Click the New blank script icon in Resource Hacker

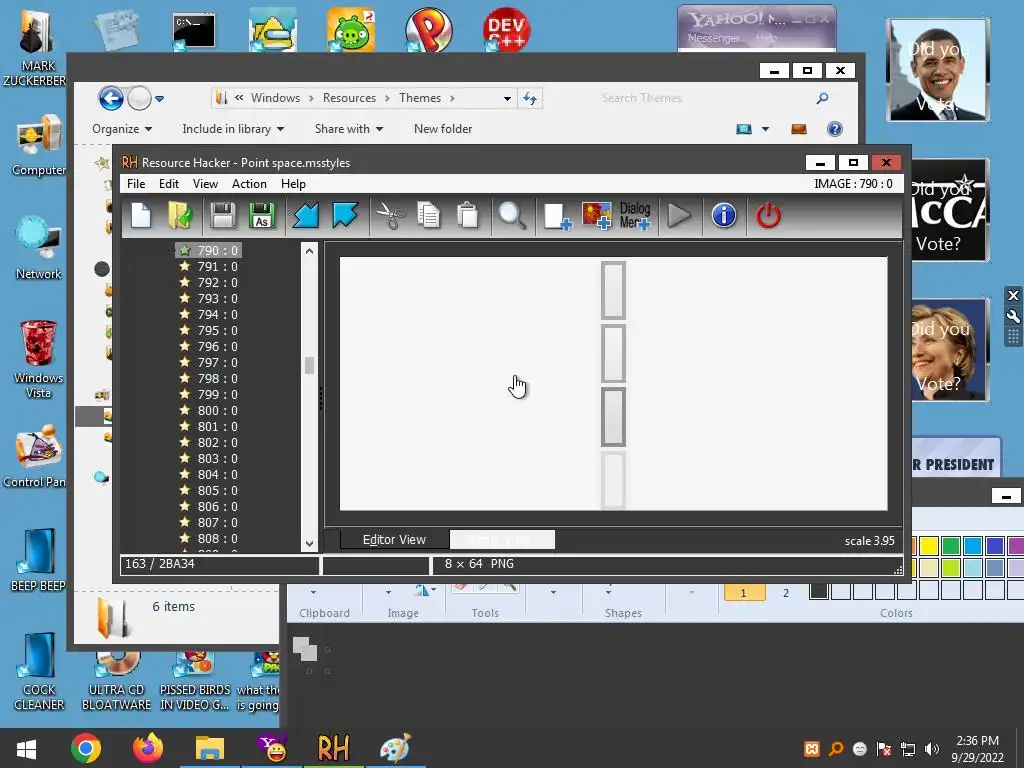(141, 216)
